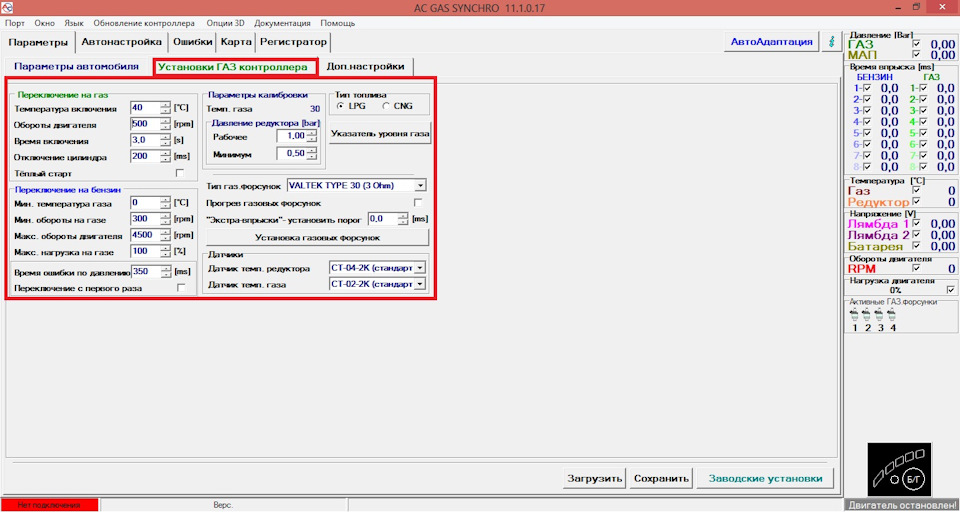Click the Б/Г fuel switch button icon
Viewport: 960px width, 512px height.
[x=915, y=478]
